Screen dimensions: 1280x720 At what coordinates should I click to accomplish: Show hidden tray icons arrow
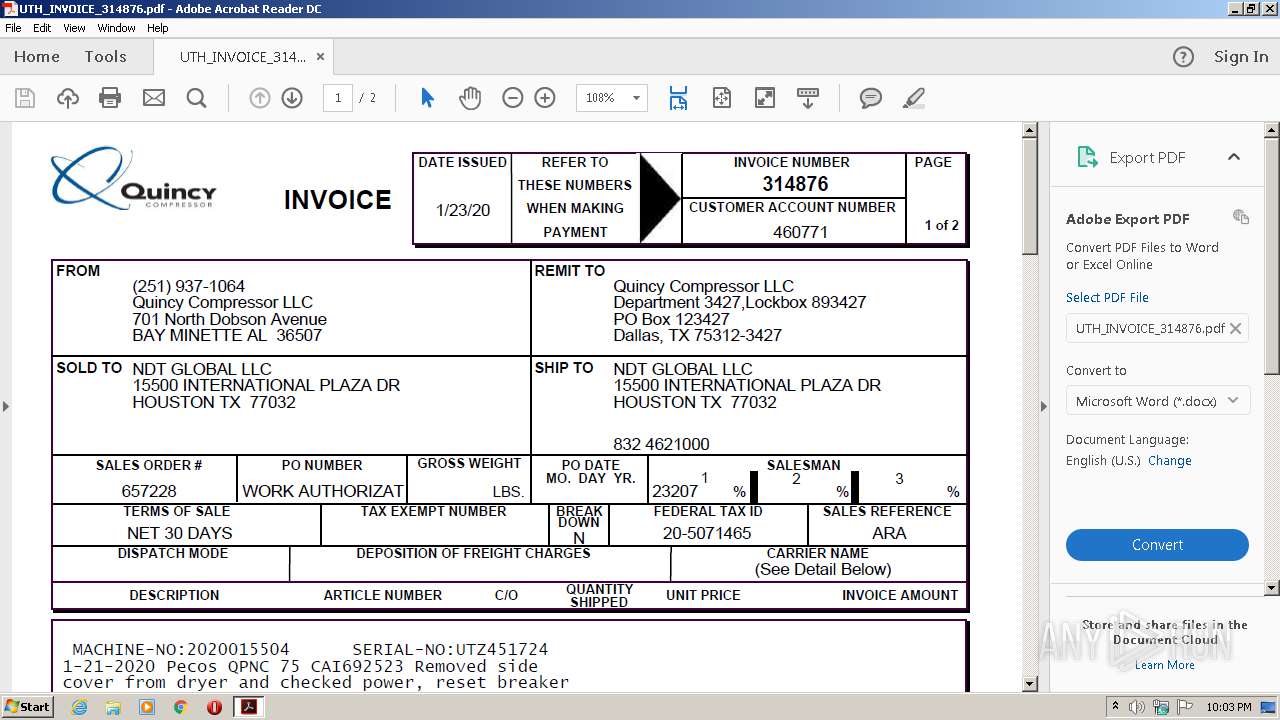[x=1115, y=706]
